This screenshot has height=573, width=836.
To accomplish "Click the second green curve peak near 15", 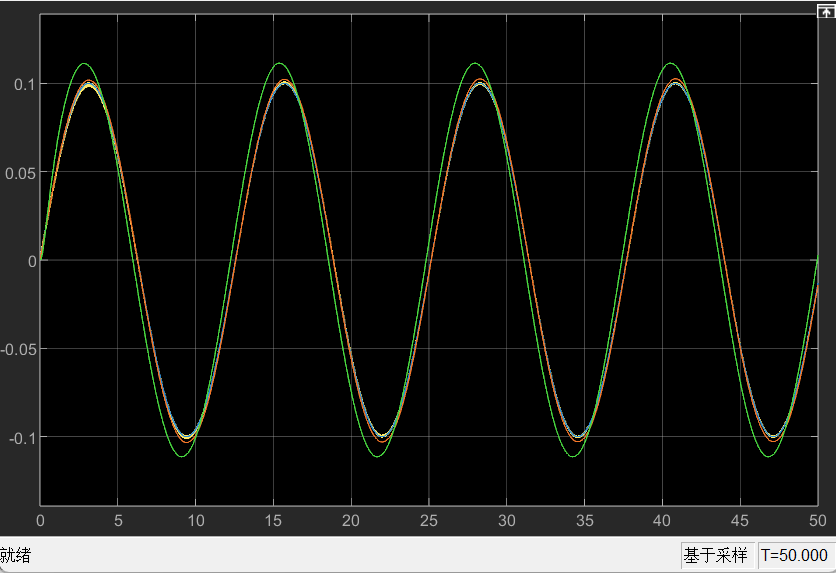I will click(281, 63).
